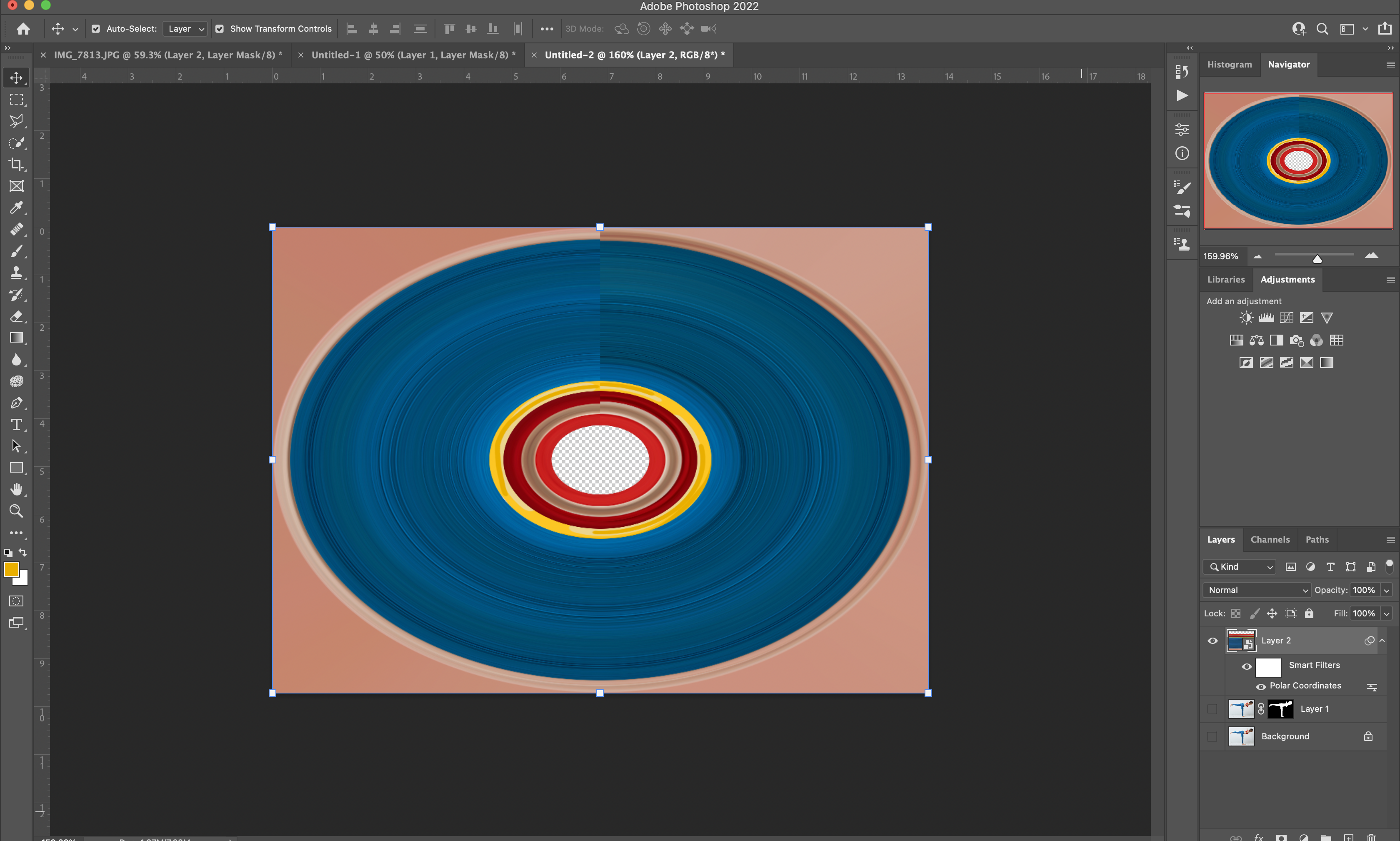Select the Hand tool
The image size is (1400, 841).
coord(16,489)
